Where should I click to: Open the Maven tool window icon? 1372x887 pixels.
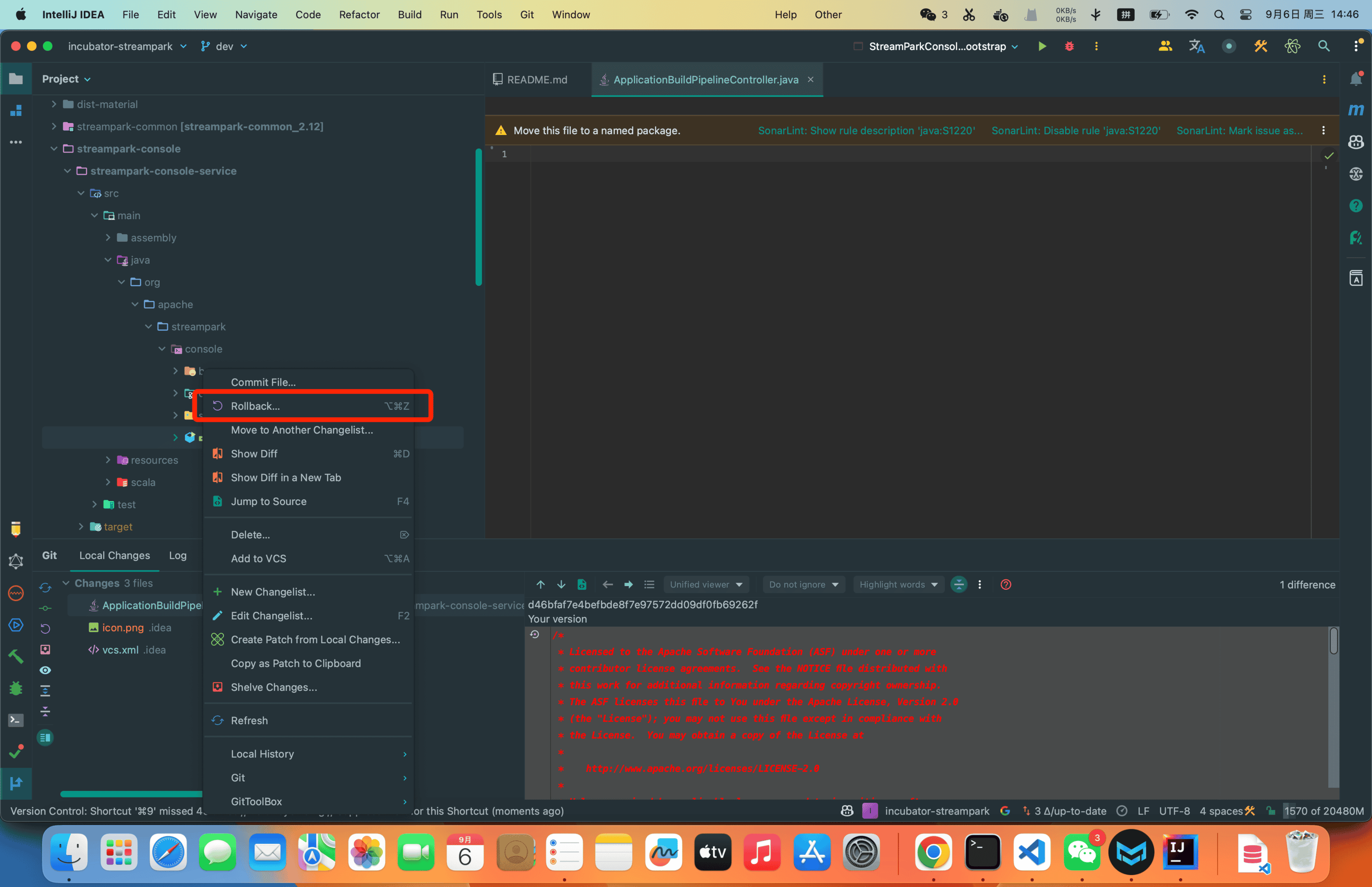point(1356,109)
